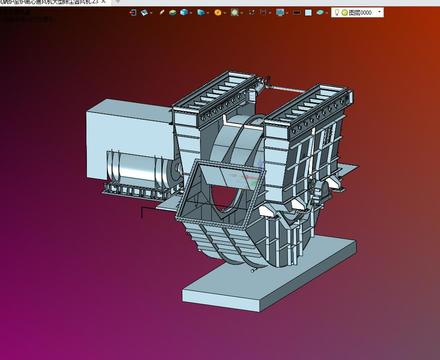Toggle the light blue square window icon
Image resolution: width=440 pixels, height=360 pixels.
click(308, 13)
